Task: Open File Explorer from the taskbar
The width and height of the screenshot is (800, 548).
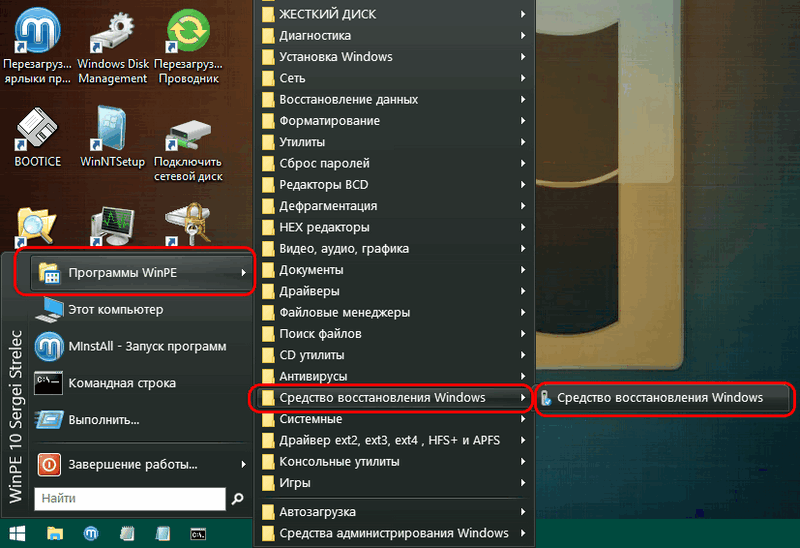Action: pyautogui.click(x=55, y=534)
